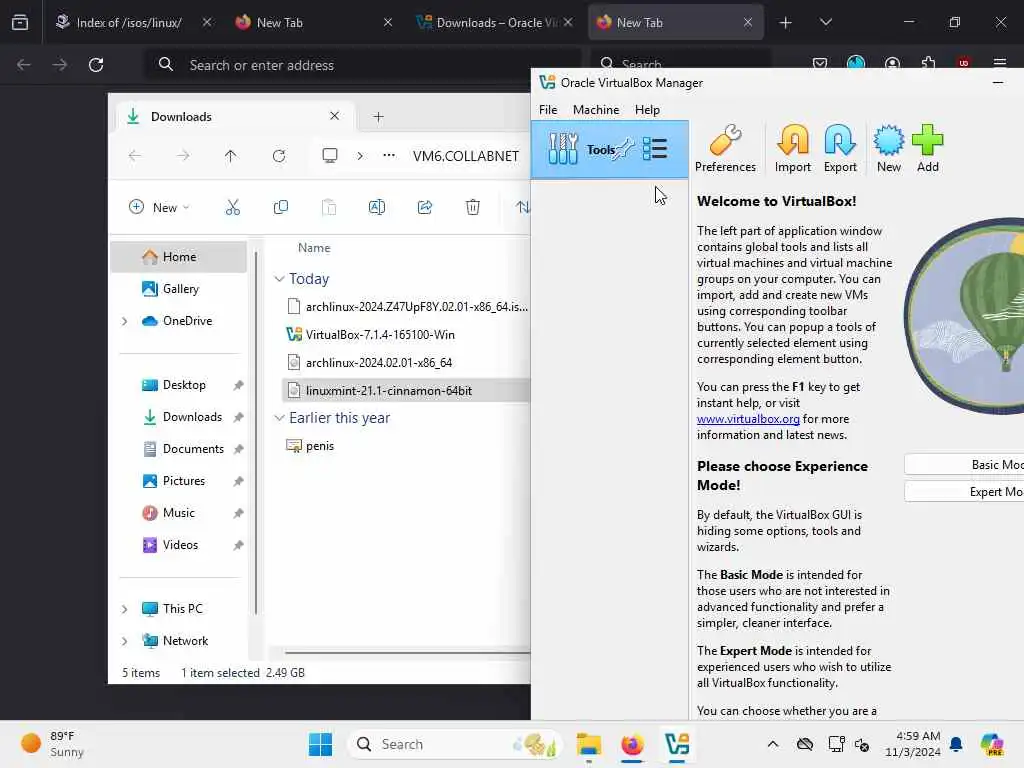Expand This PC in navigation pane
The width and height of the screenshot is (1024, 768).
click(125, 609)
